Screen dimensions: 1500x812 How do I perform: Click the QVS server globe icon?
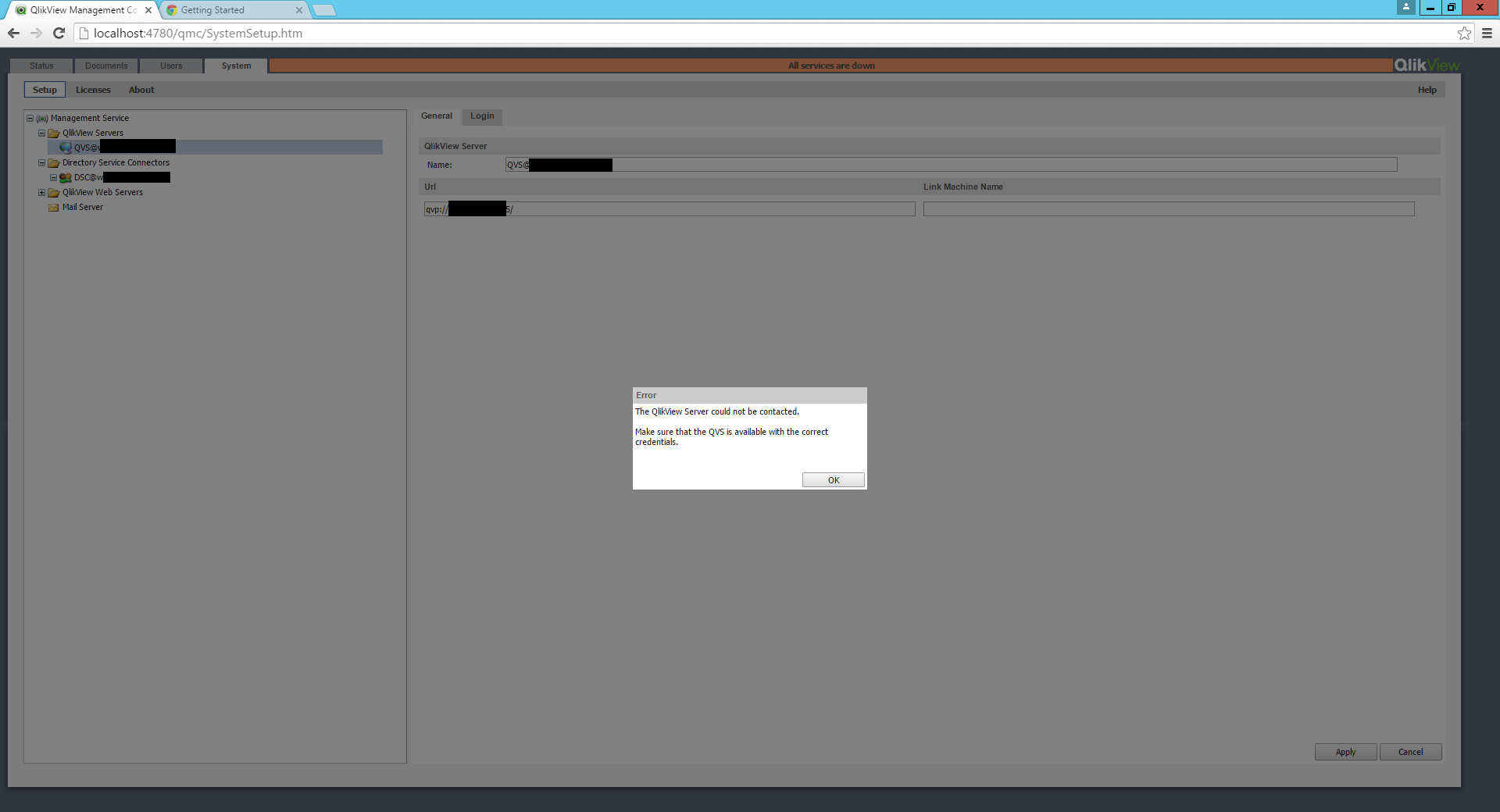click(66, 148)
